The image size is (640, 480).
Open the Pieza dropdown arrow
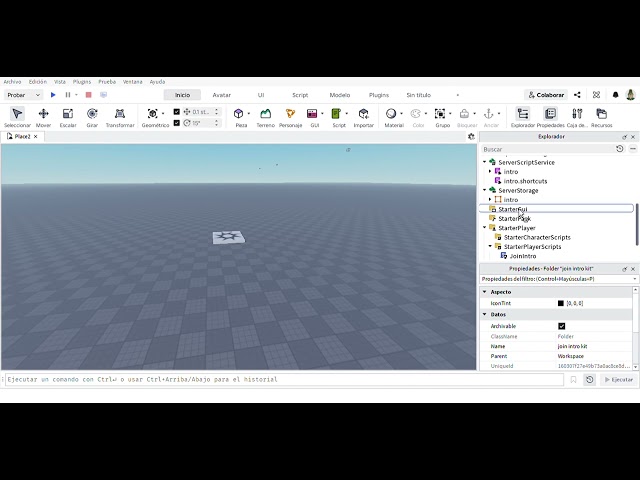point(249,114)
